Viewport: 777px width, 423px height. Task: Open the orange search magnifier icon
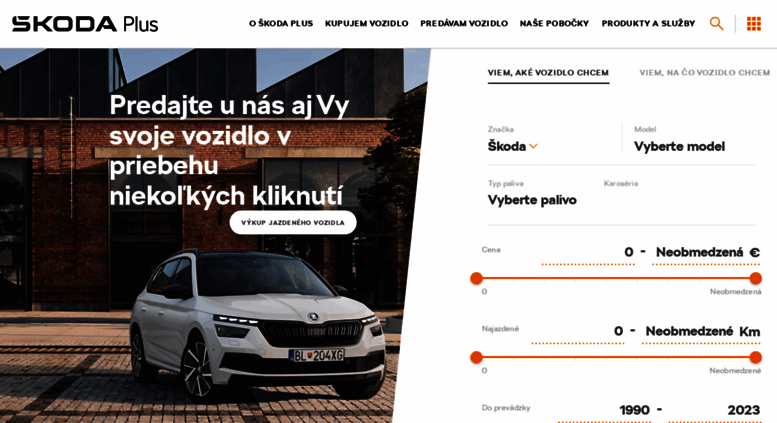tap(716, 23)
